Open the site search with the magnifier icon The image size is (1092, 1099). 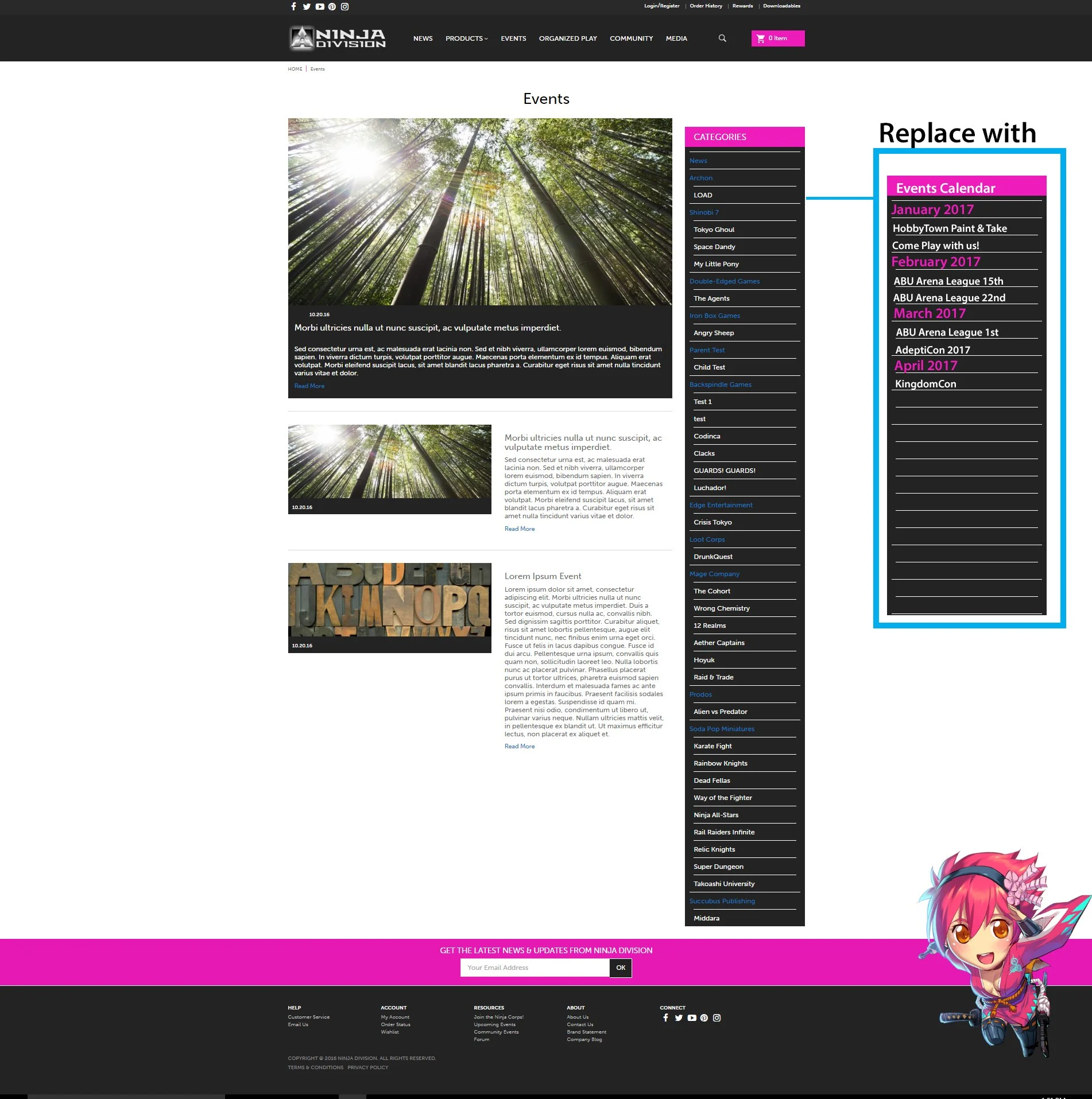(x=722, y=38)
